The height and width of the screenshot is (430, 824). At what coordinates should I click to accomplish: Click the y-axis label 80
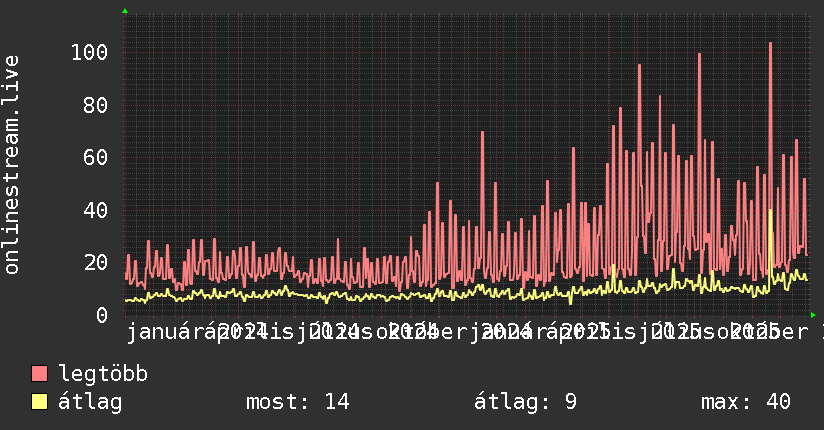[x=96, y=105]
